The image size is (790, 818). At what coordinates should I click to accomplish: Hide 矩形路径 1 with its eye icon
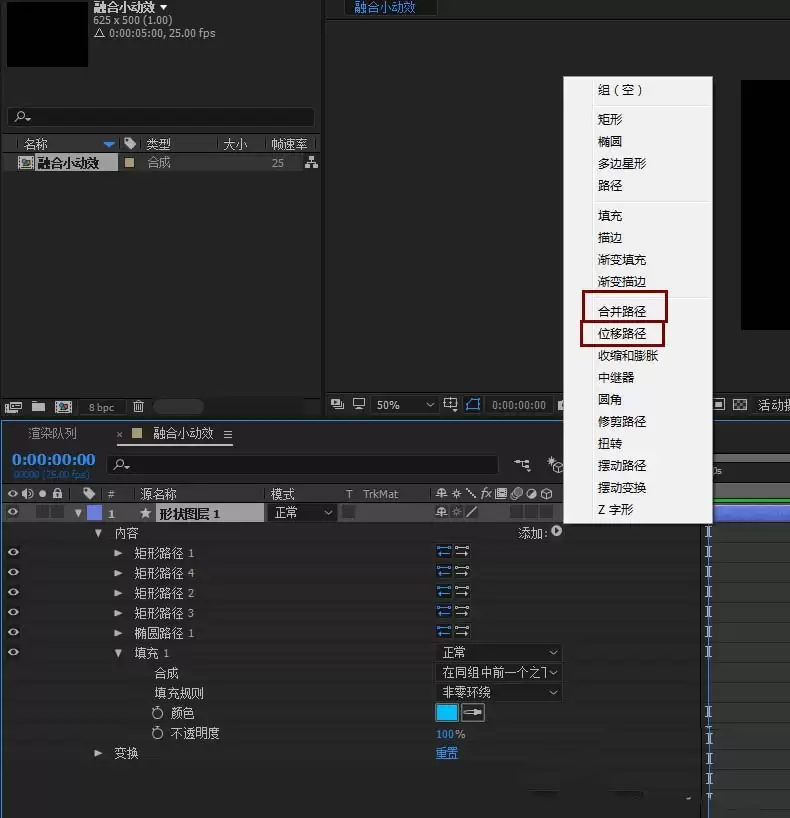click(14, 552)
